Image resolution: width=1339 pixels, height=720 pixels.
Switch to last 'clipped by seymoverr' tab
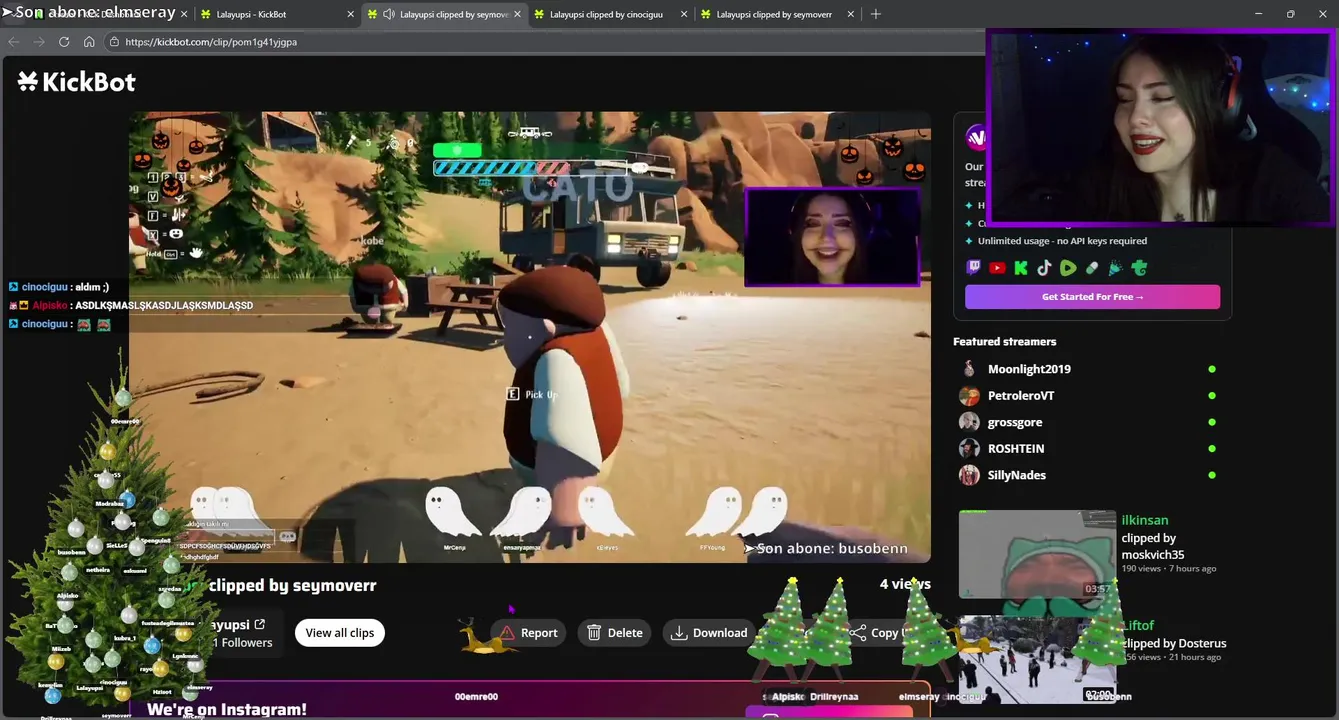777,14
